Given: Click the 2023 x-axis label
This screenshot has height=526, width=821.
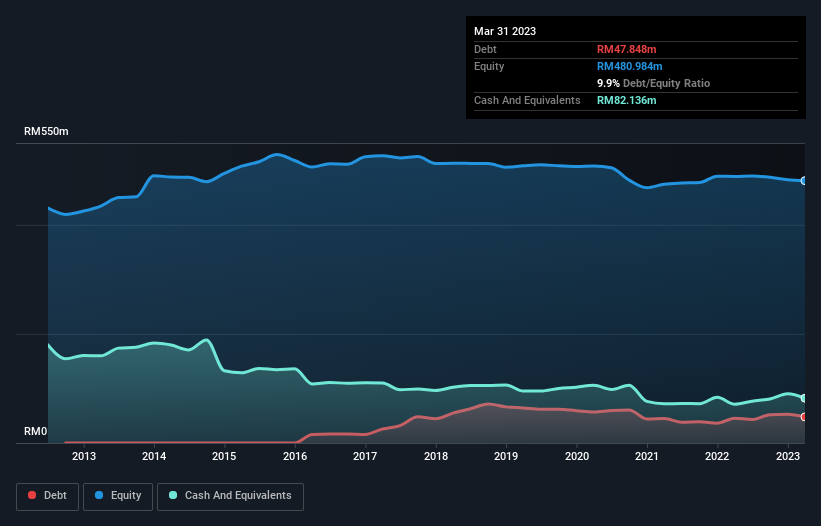Looking at the screenshot, I should [787, 456].
